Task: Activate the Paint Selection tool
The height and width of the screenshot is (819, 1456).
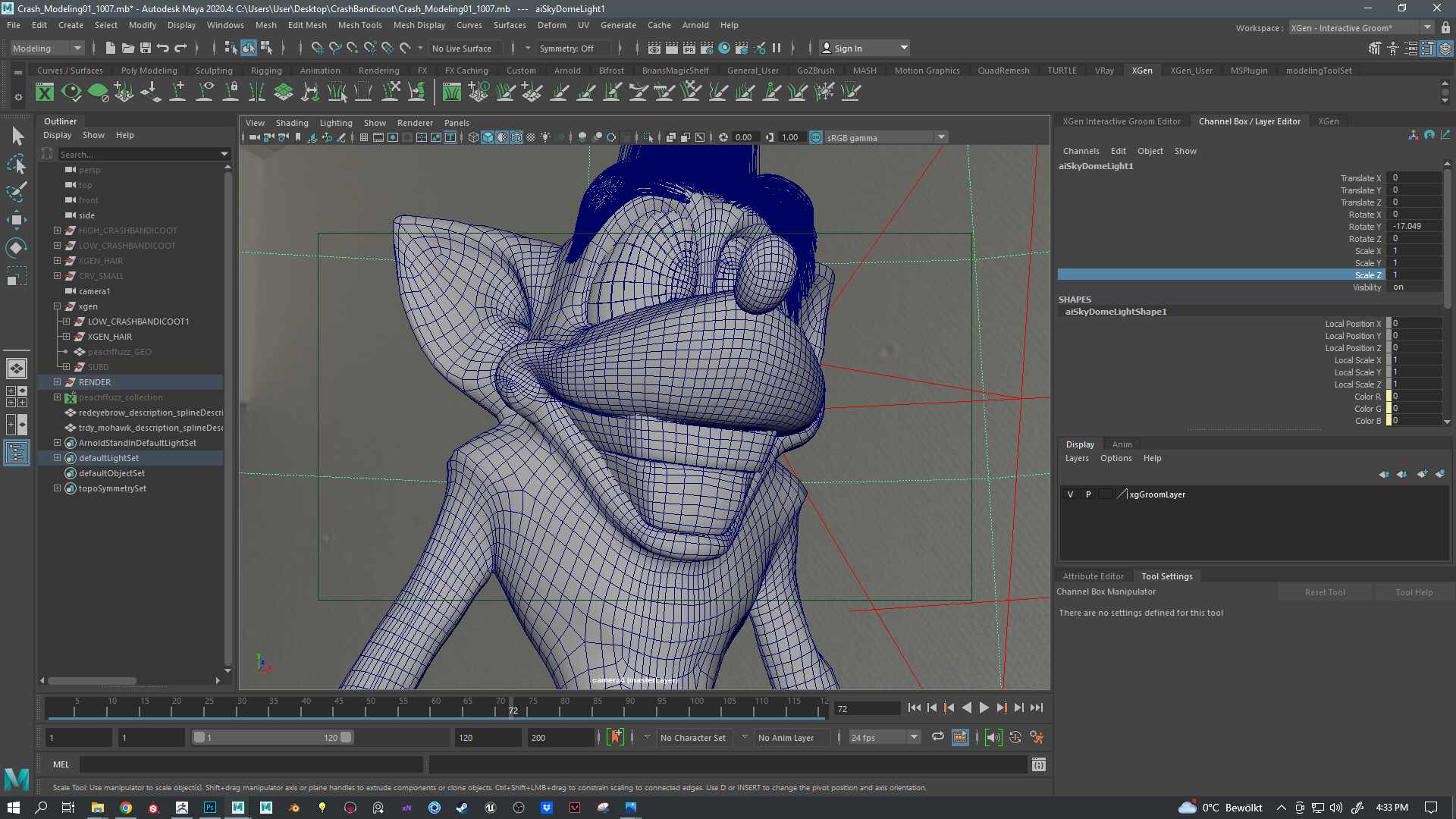Action: coord(17,192)
